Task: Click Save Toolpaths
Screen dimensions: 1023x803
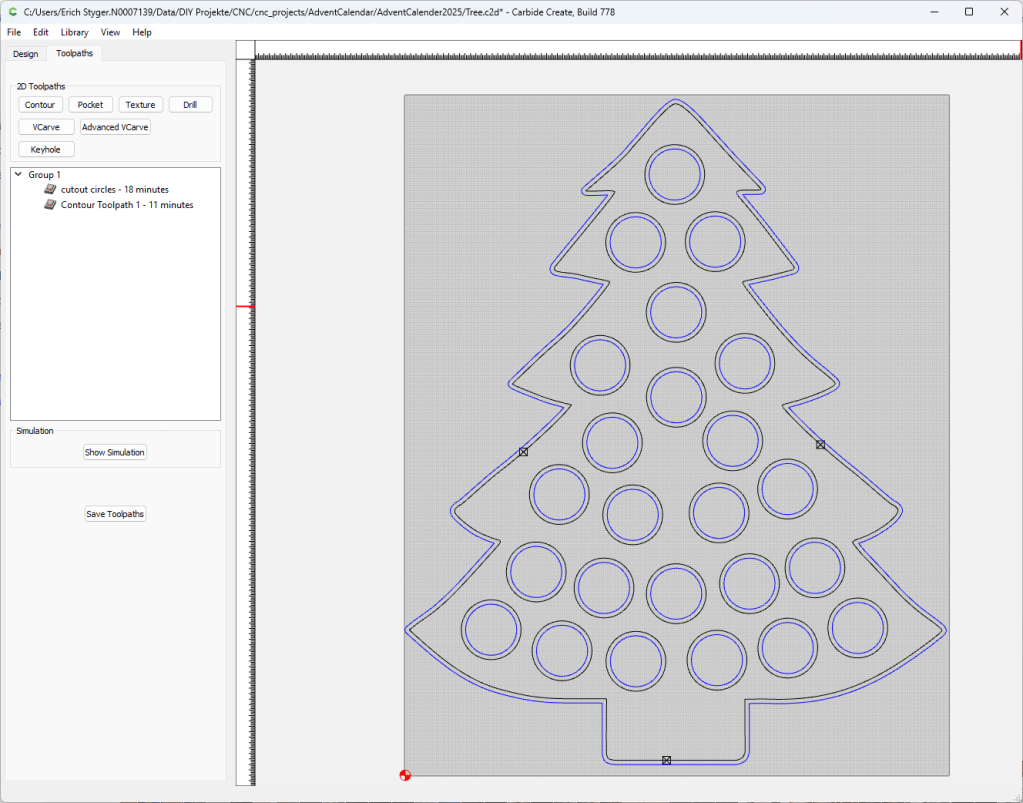Action: click(115, 514)
